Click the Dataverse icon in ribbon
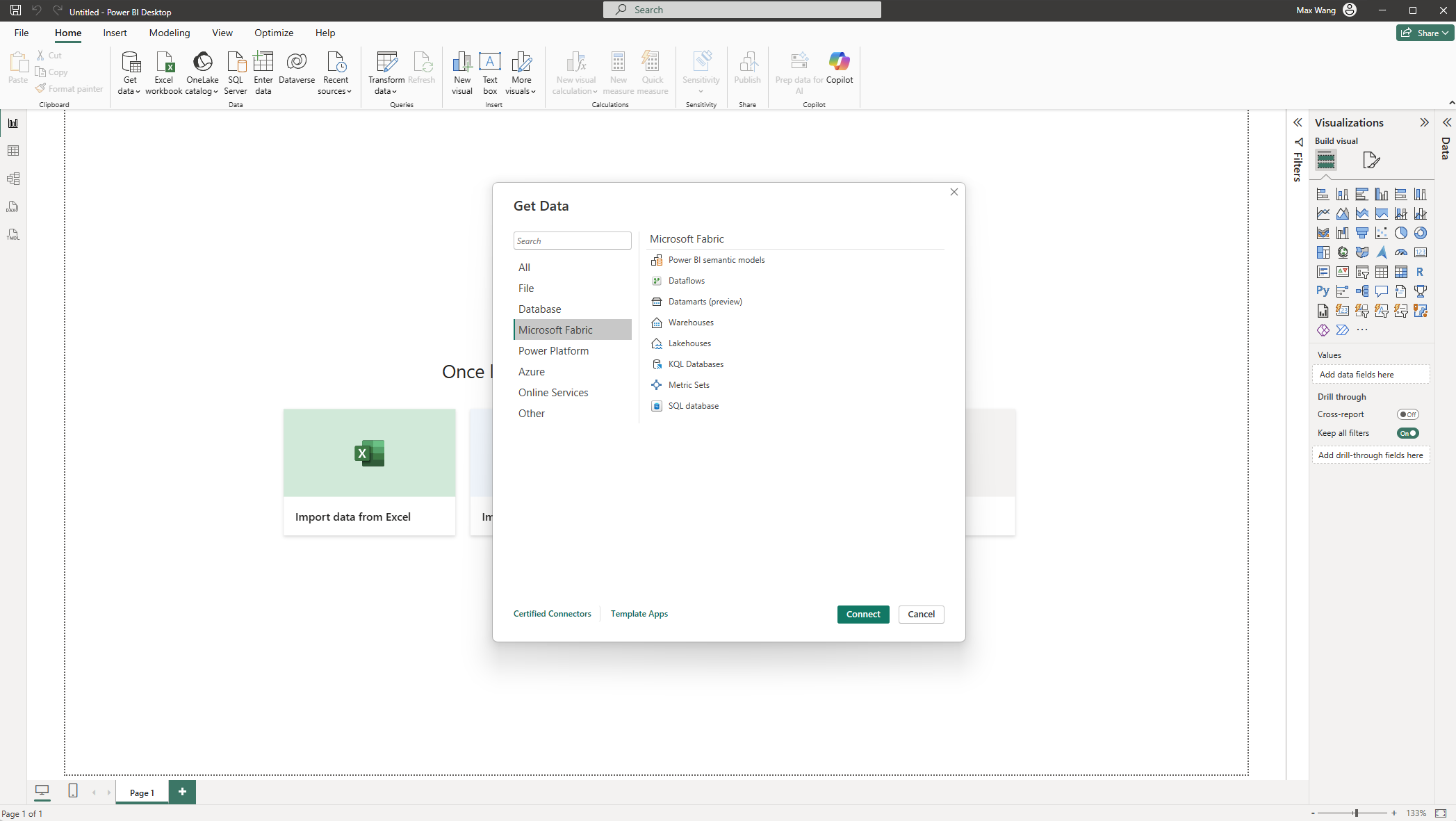 pos(297,70)
